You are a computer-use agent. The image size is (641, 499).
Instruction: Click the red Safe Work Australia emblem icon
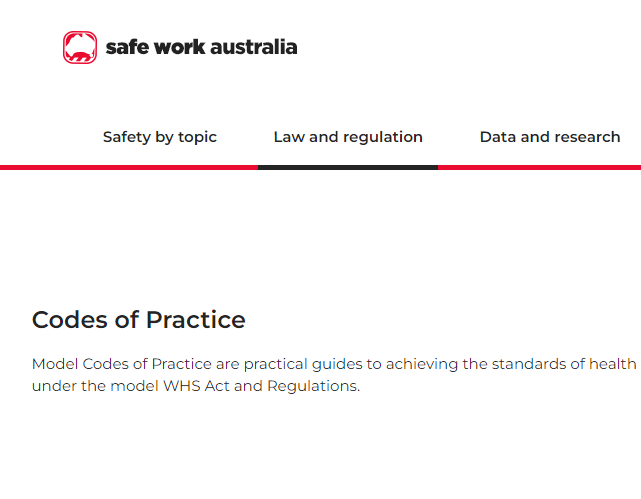tap(80, 47)
